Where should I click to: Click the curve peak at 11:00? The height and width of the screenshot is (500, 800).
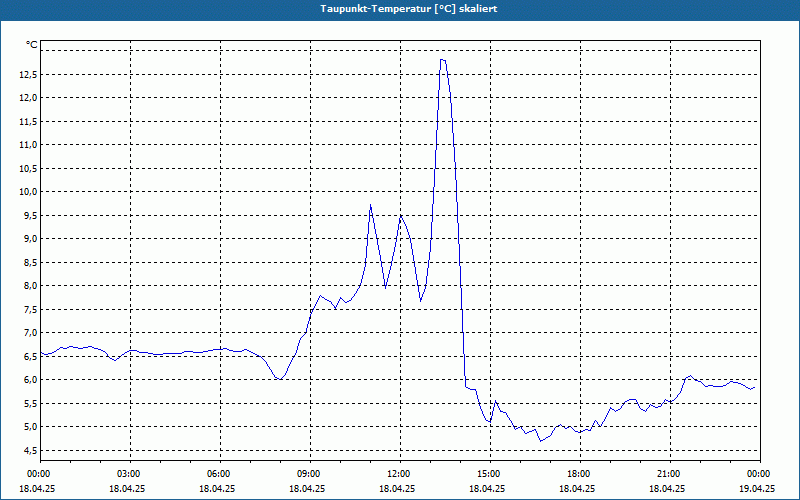point(370,205)
